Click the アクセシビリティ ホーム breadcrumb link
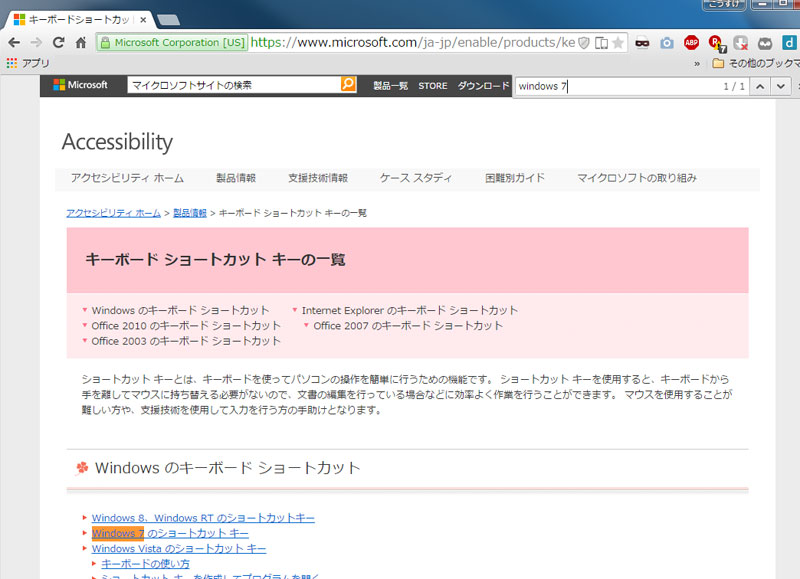The height and width of the screenshot is (579, 800). pos(113,213)
